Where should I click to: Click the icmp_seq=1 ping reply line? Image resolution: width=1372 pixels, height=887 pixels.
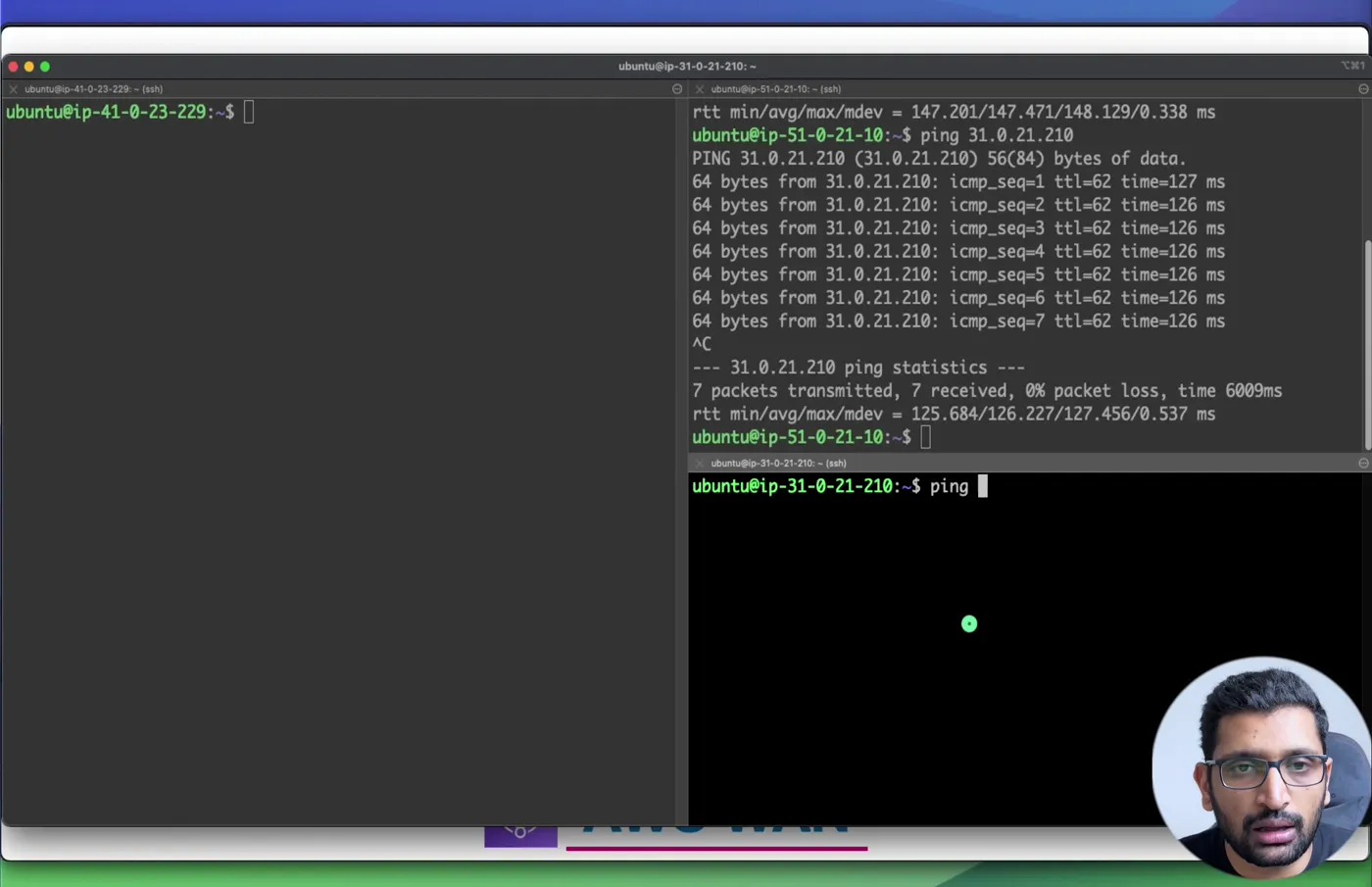[x=958, y=182]
